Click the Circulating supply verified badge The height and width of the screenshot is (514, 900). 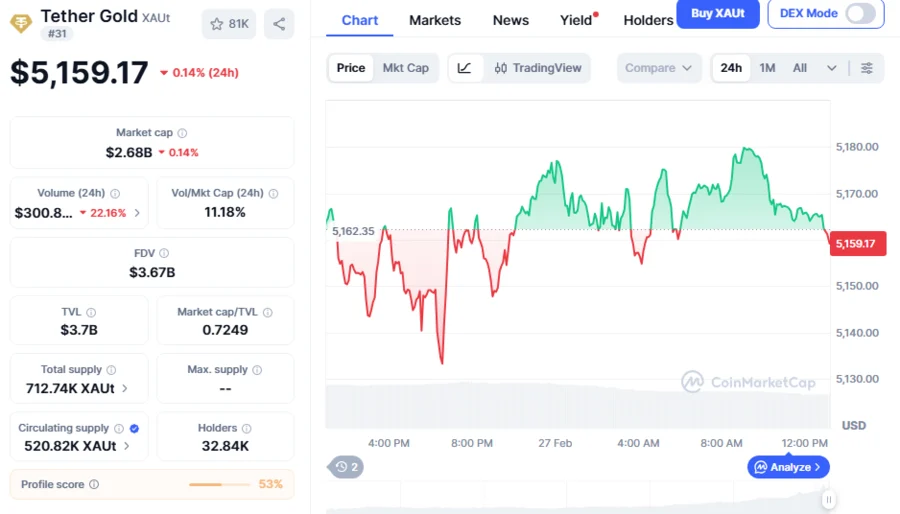point(135,428)
